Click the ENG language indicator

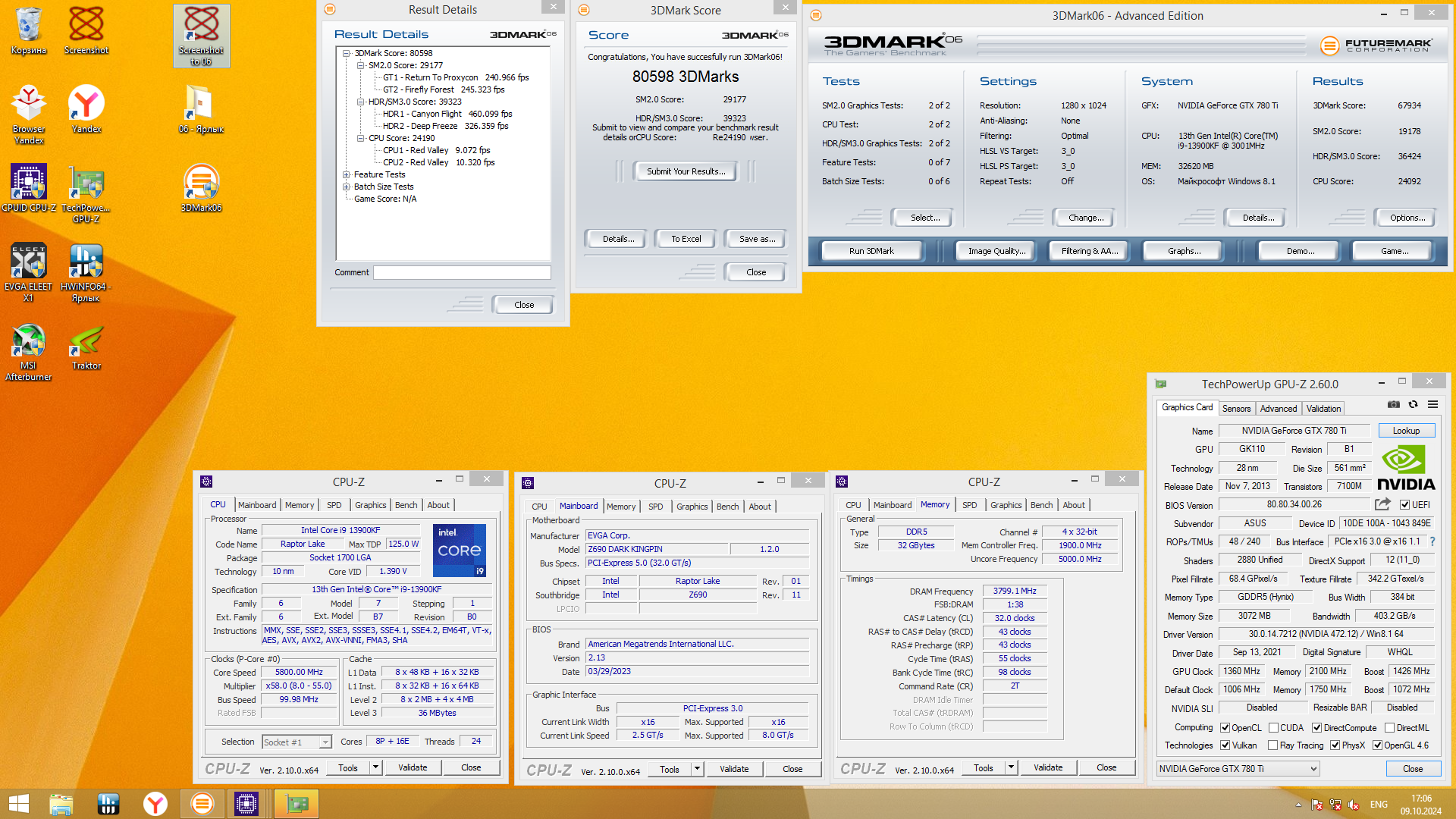click(1379, 805)
